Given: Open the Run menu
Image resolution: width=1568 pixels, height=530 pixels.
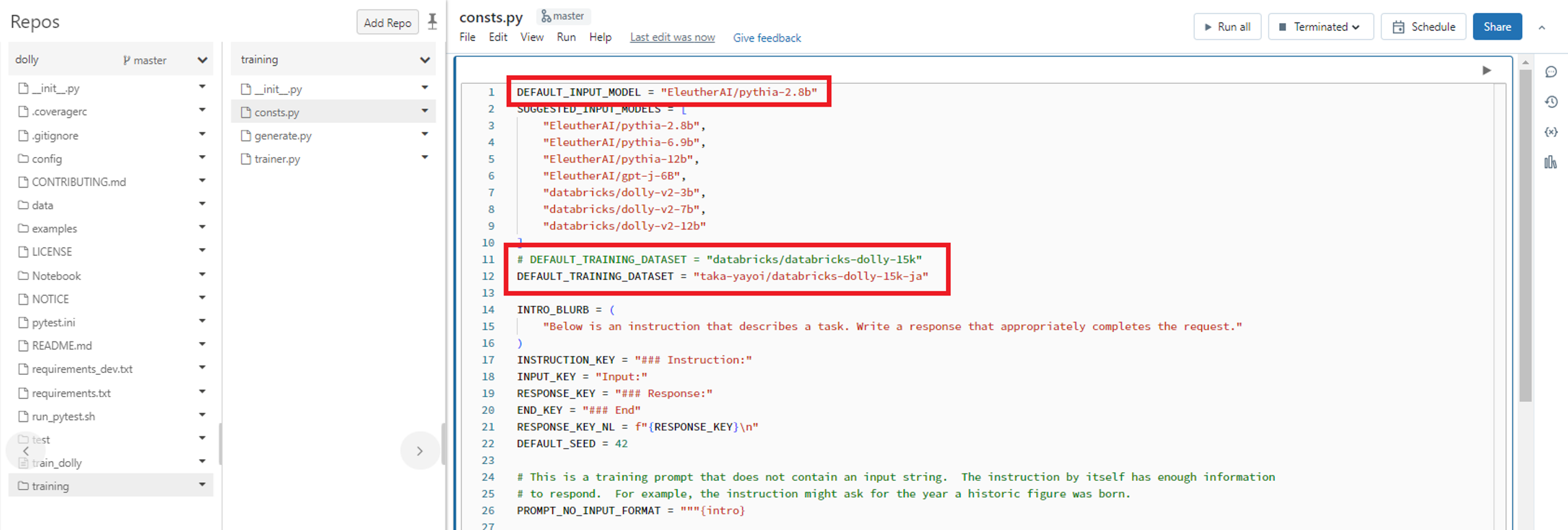Looking at the screenshot, I should [x=565, y=37].
